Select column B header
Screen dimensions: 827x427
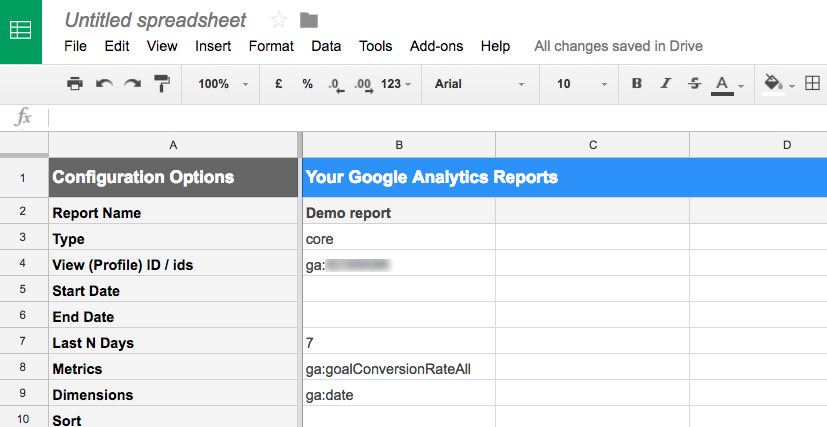(x=399, y=145)
